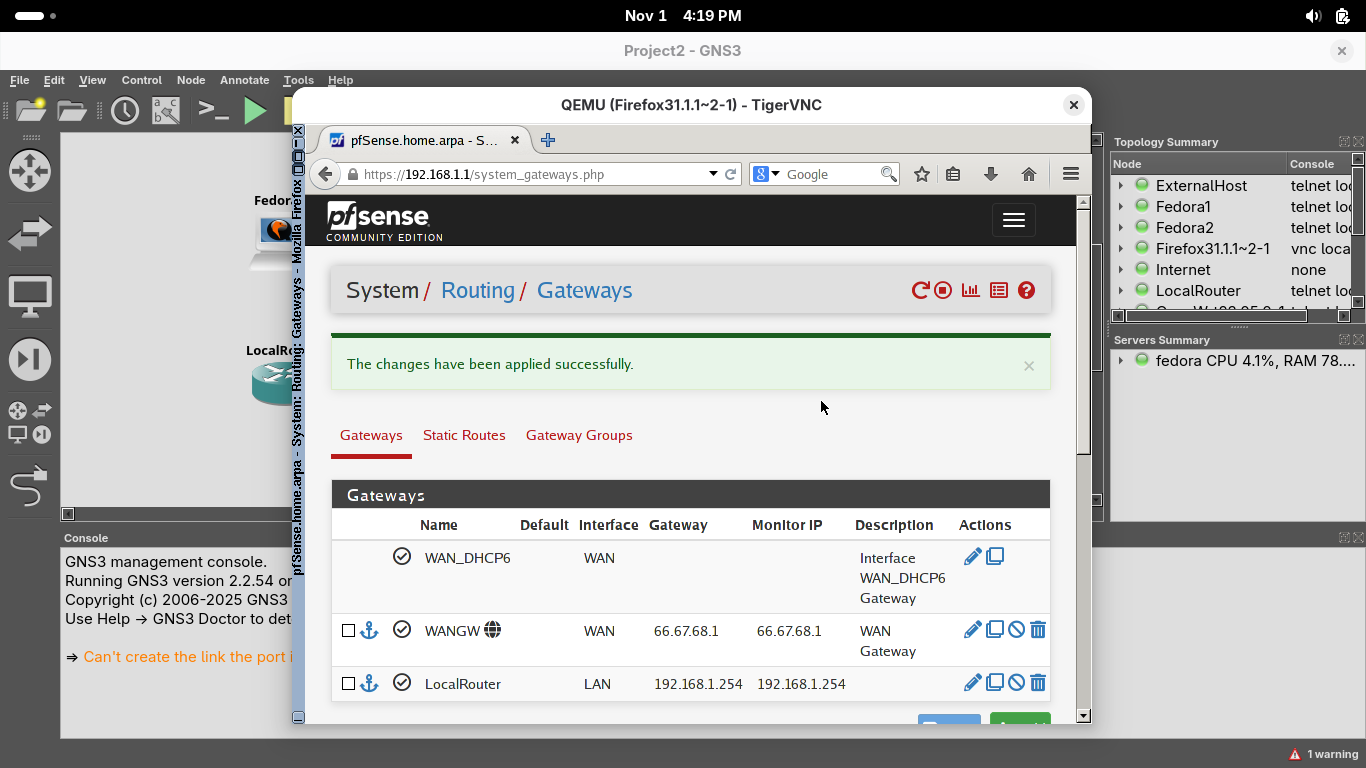Check the LocalRouter gateway row checkbox
The image size is (1366, 768).
click(x=348, y=684)
